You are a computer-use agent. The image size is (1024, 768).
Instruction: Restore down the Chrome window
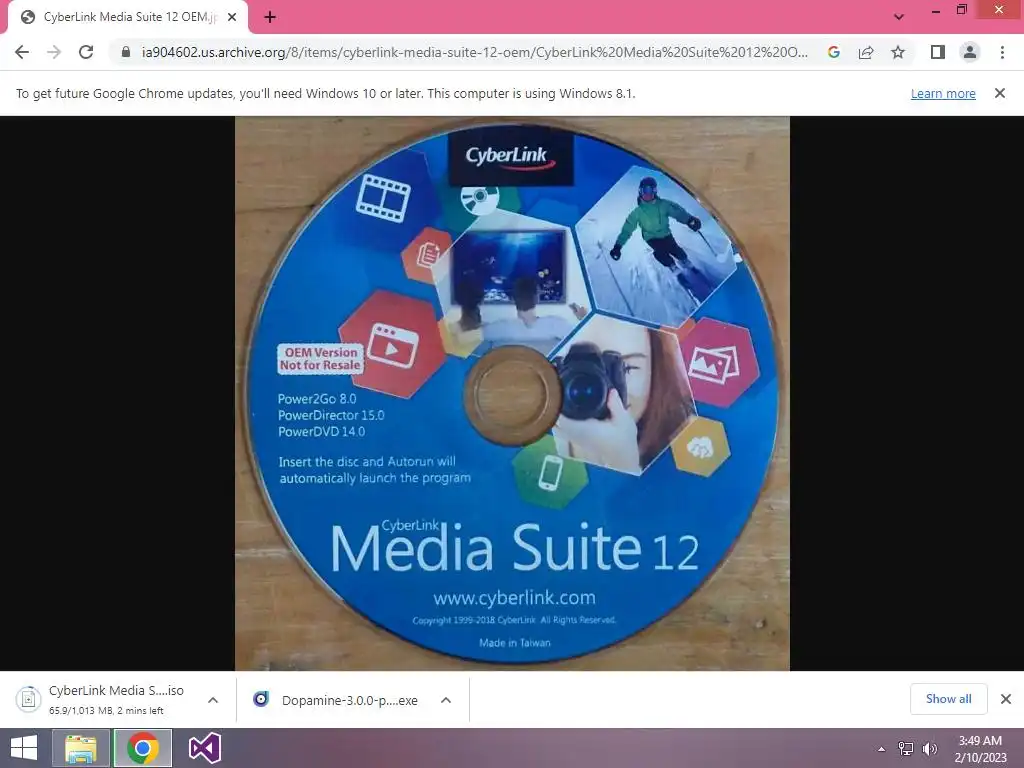pyautogui.click(x=961, y=10)
